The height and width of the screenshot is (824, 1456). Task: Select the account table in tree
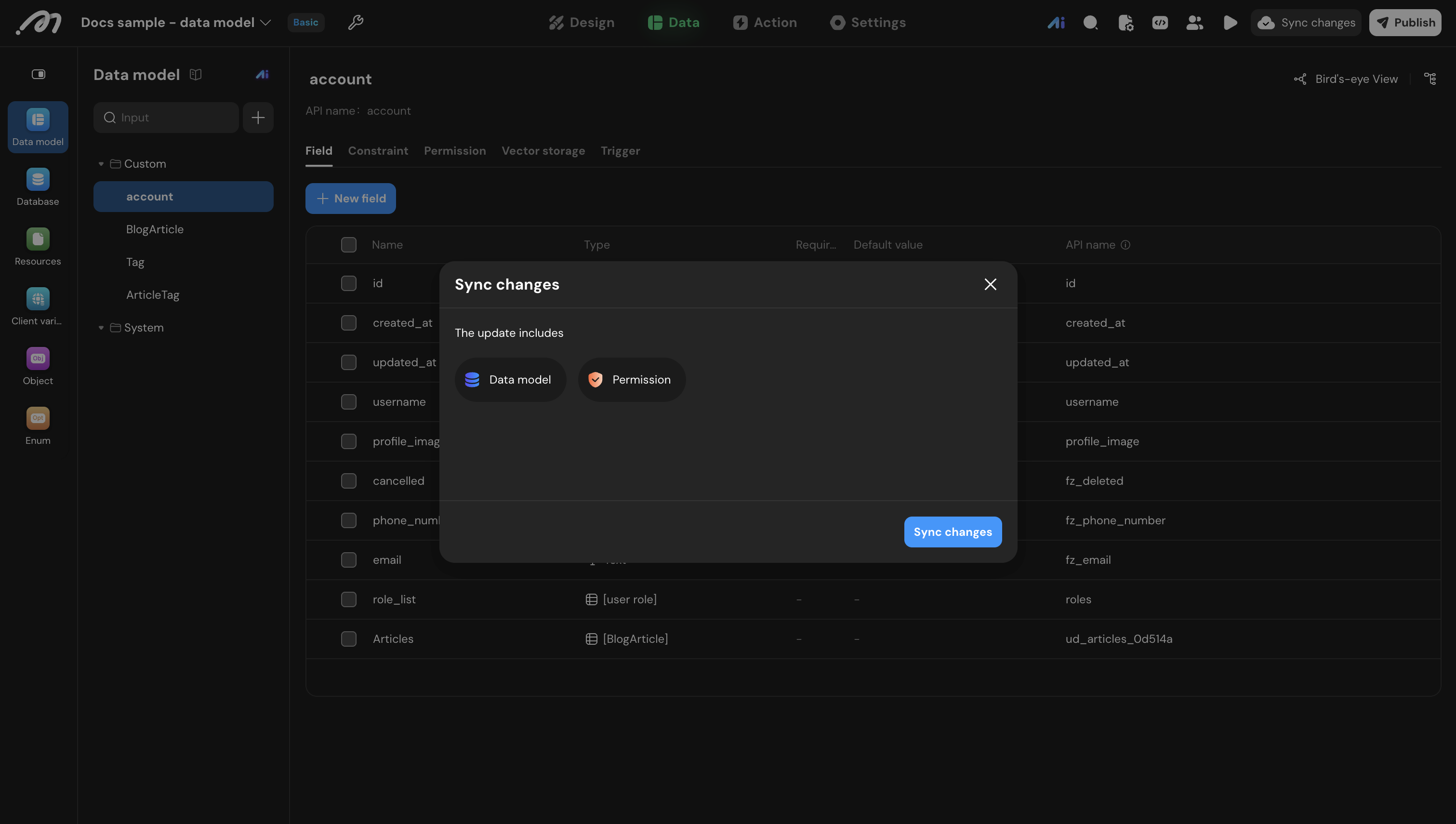coord(183,197)
